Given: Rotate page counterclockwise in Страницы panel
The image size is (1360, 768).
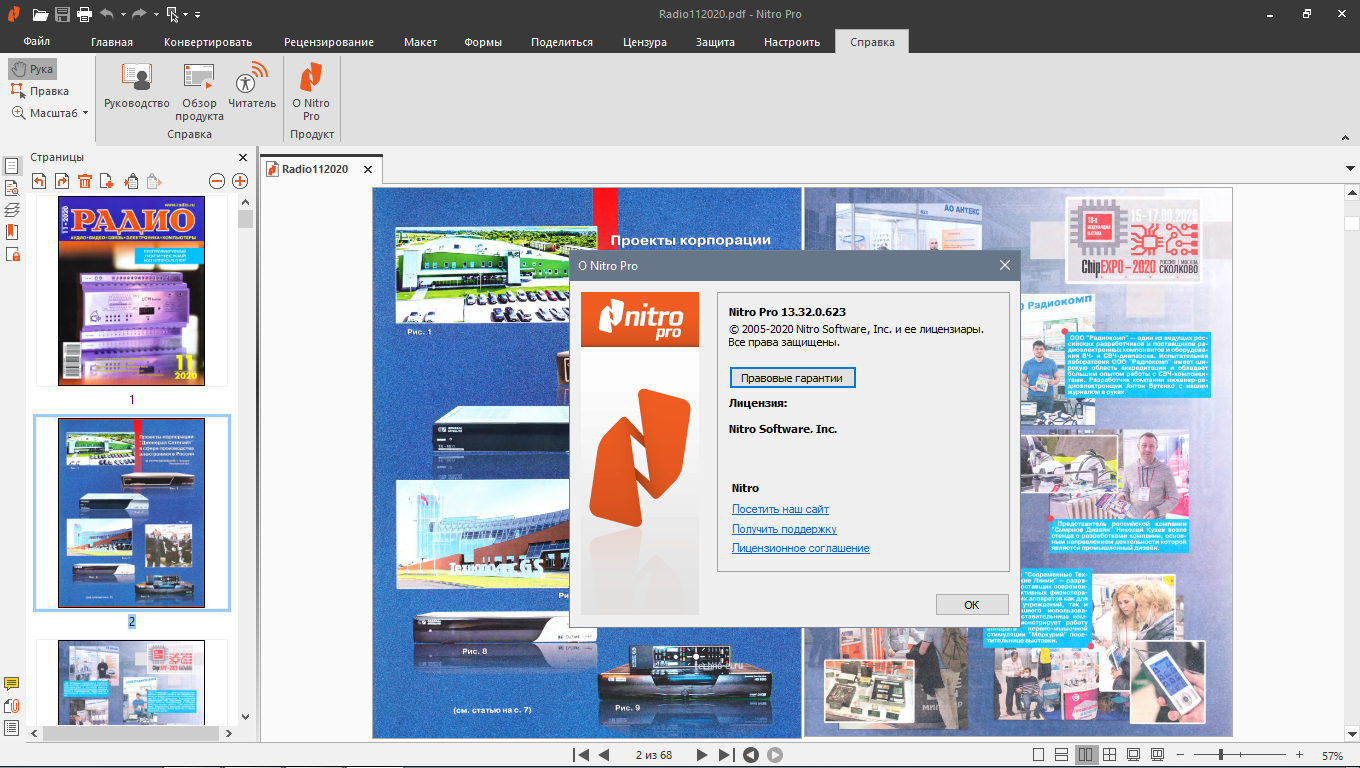Looking at the screenshot, I should point(39,181).
